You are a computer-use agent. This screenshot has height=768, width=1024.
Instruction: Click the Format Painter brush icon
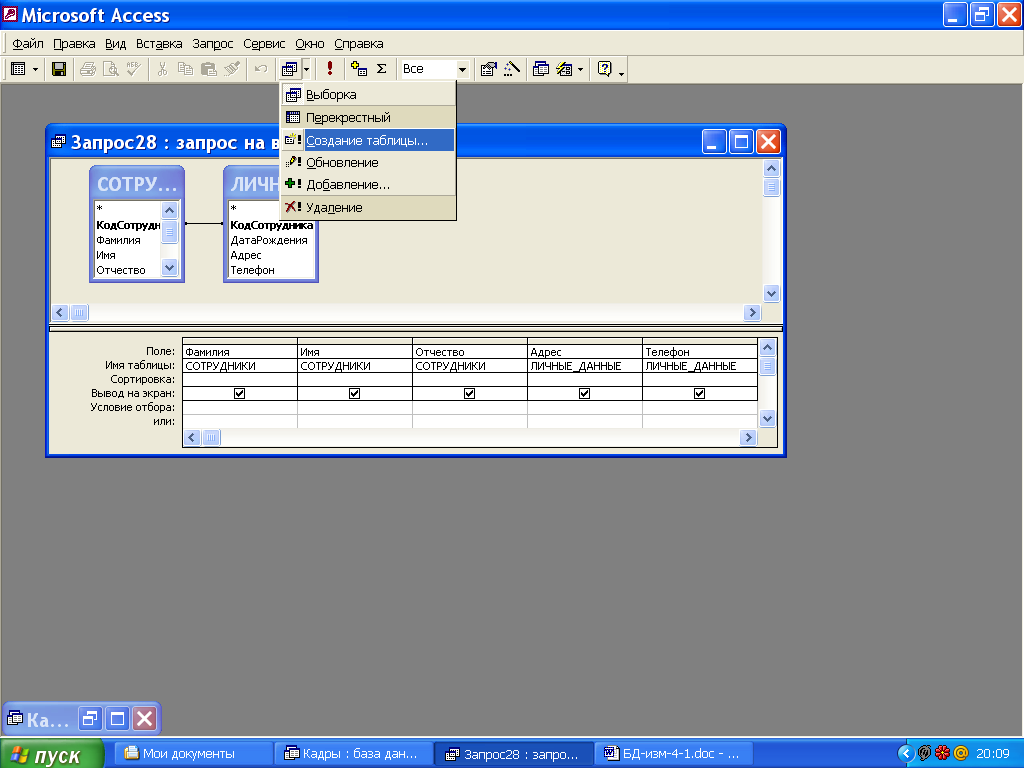click(231, 69)
